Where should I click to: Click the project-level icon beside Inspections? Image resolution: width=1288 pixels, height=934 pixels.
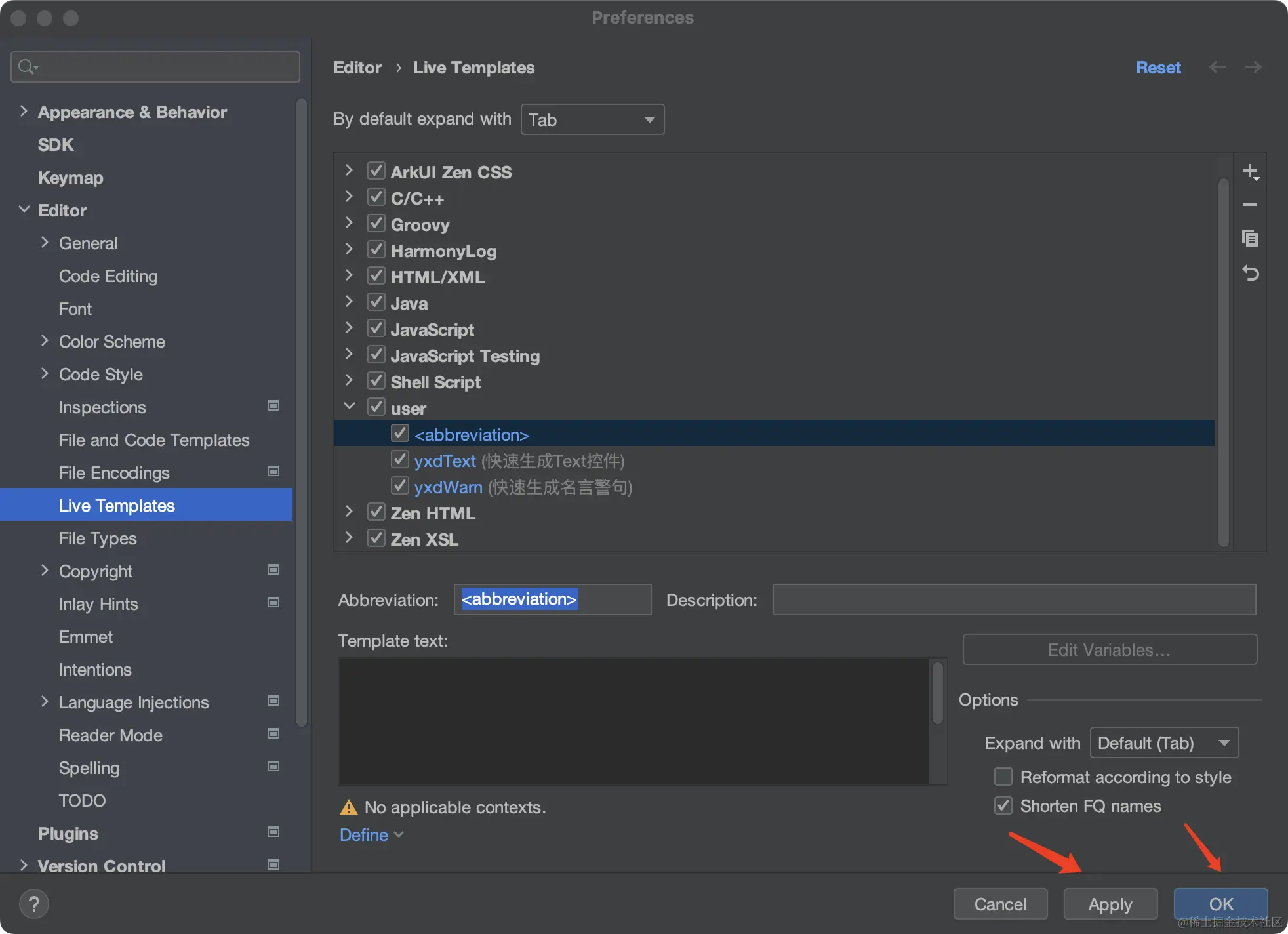point(273,406)
